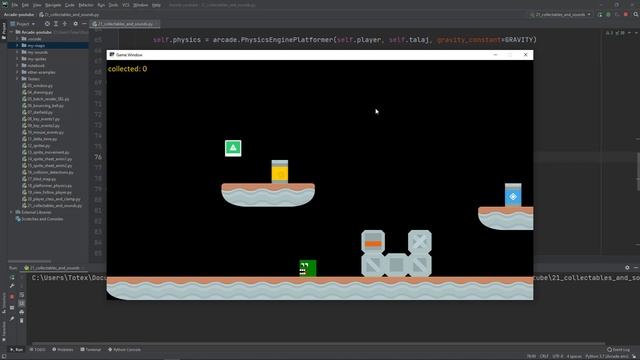
Task: Select 21_collectables_and_sounds.py in project tree
Action: pyautogui.click(x=52, y=206)
